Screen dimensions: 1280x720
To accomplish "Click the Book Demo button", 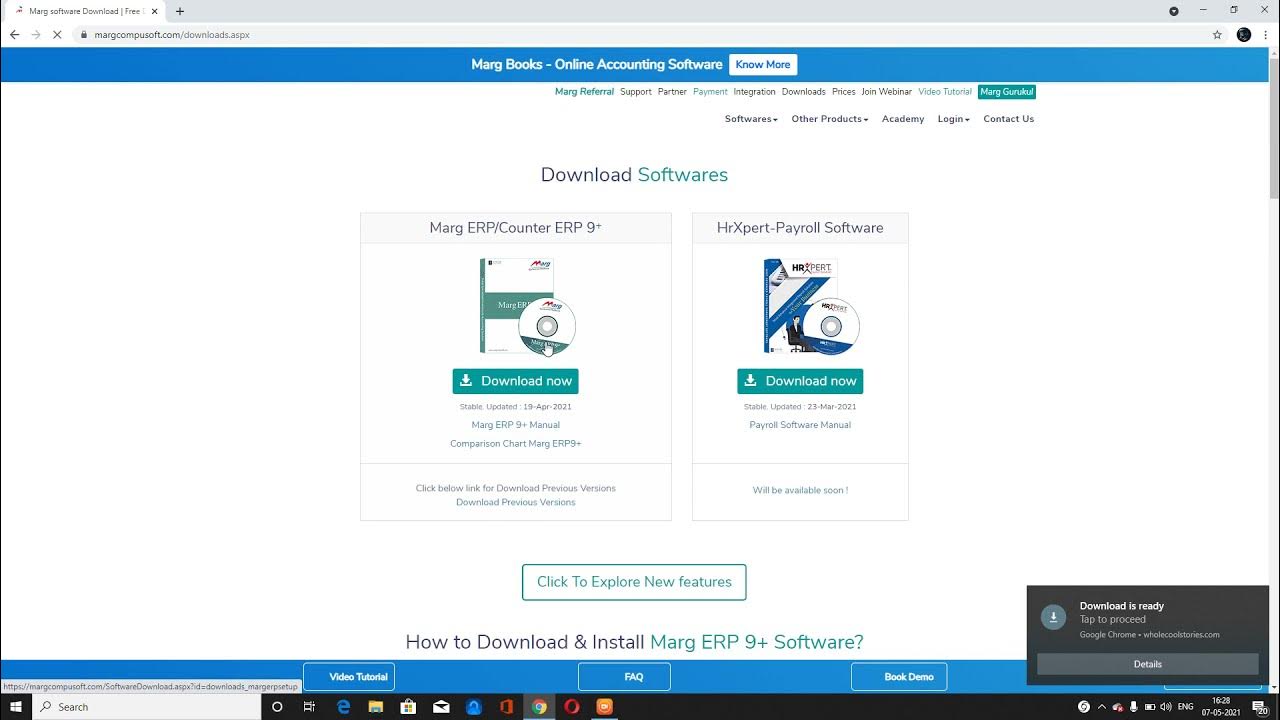I will pos(899,677).
